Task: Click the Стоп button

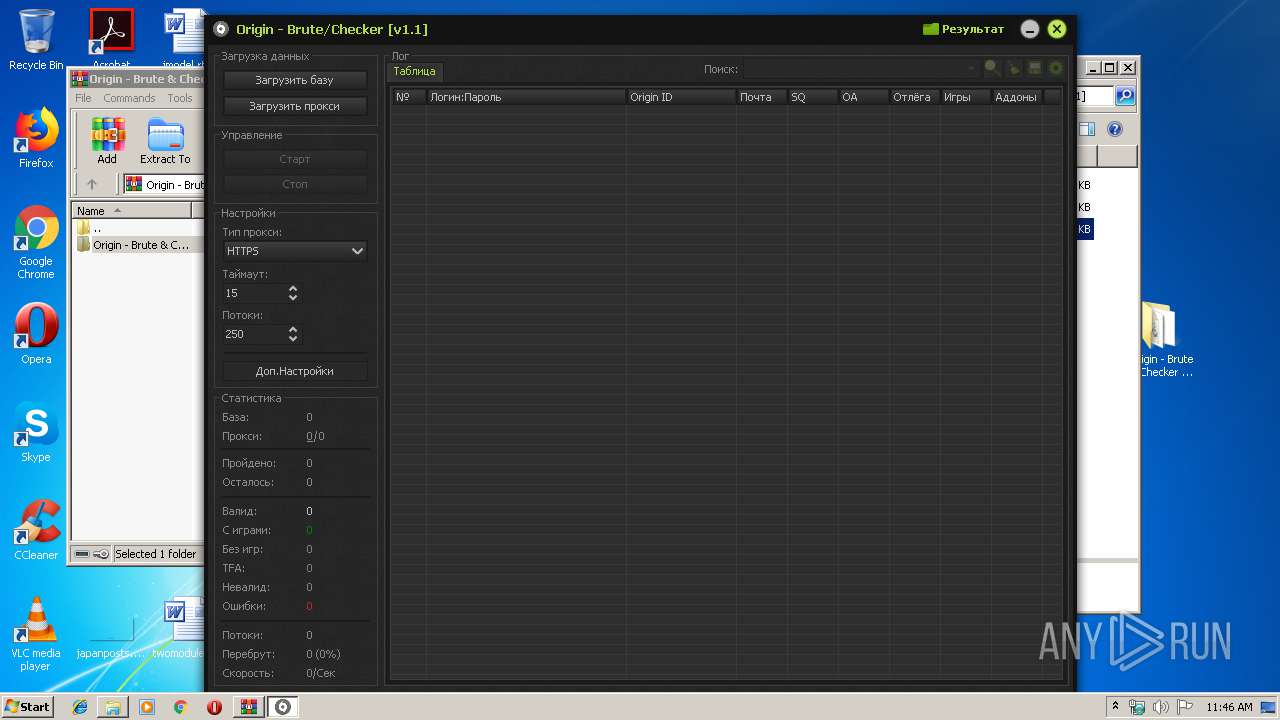Action: [x=295, y=184]
